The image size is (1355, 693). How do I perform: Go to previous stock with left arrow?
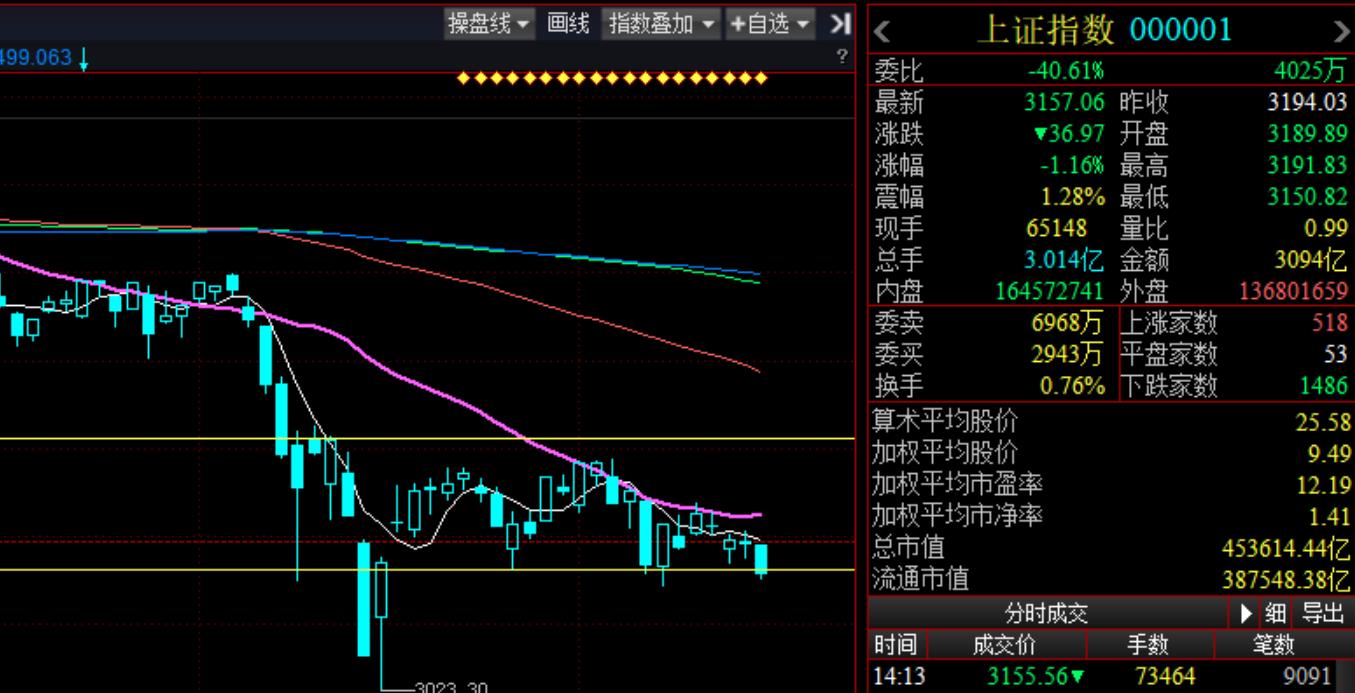click(882, 31)
